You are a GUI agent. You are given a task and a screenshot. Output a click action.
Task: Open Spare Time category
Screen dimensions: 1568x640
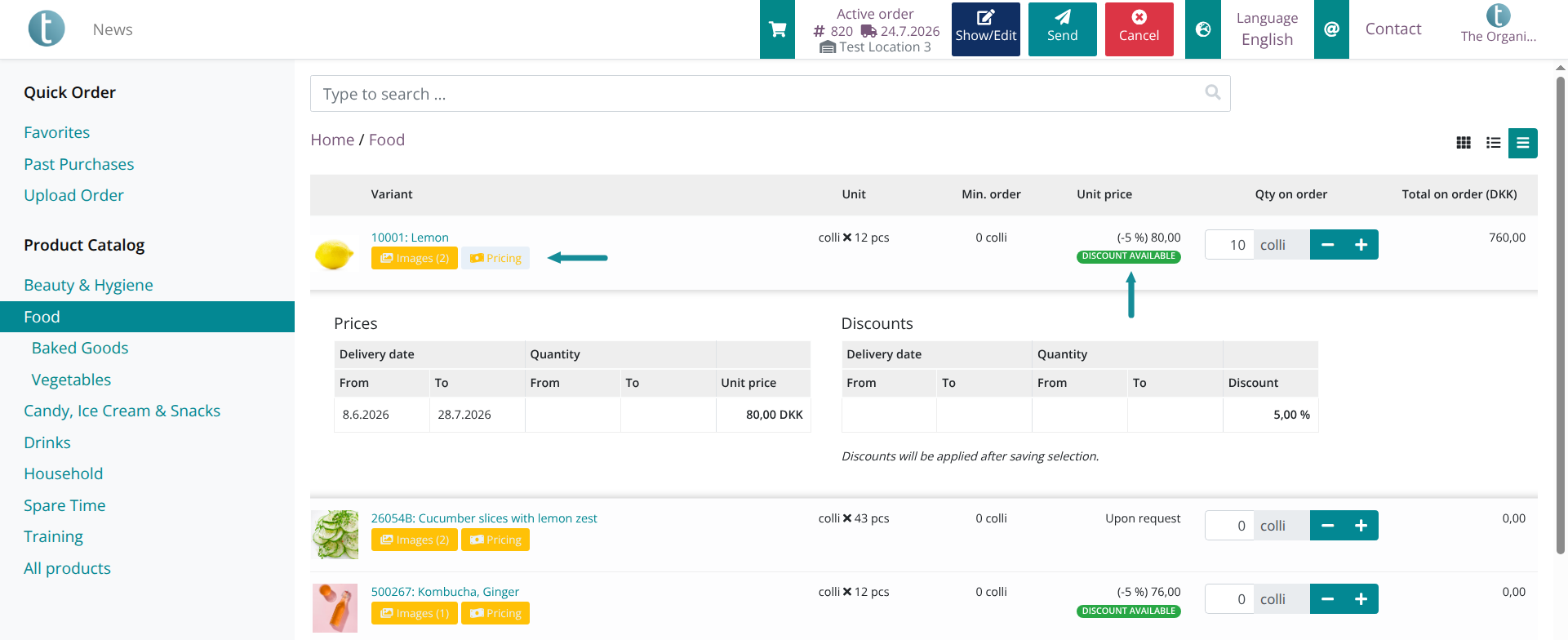[x=64, y=505]
